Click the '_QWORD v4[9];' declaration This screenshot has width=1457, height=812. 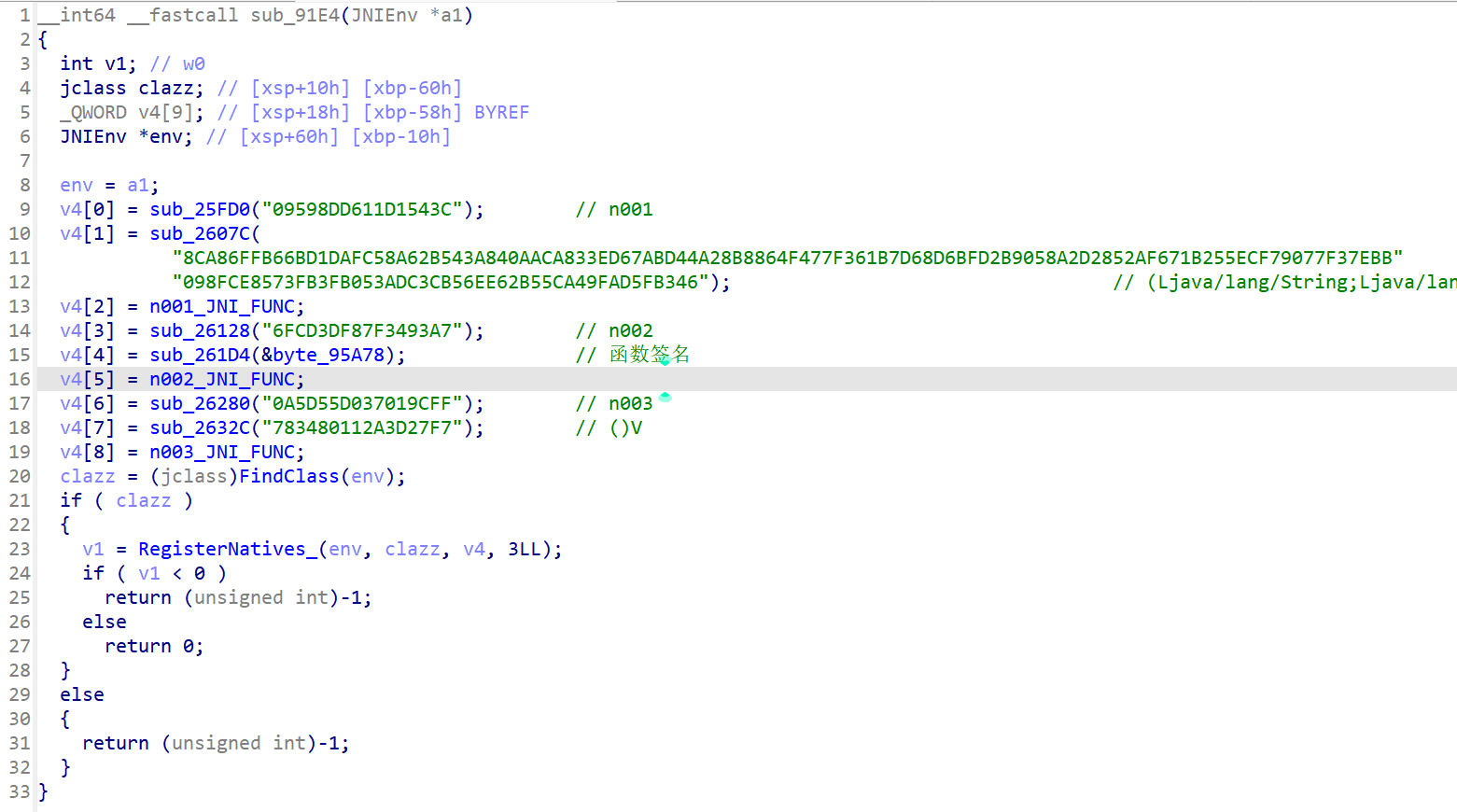point(133,112)
